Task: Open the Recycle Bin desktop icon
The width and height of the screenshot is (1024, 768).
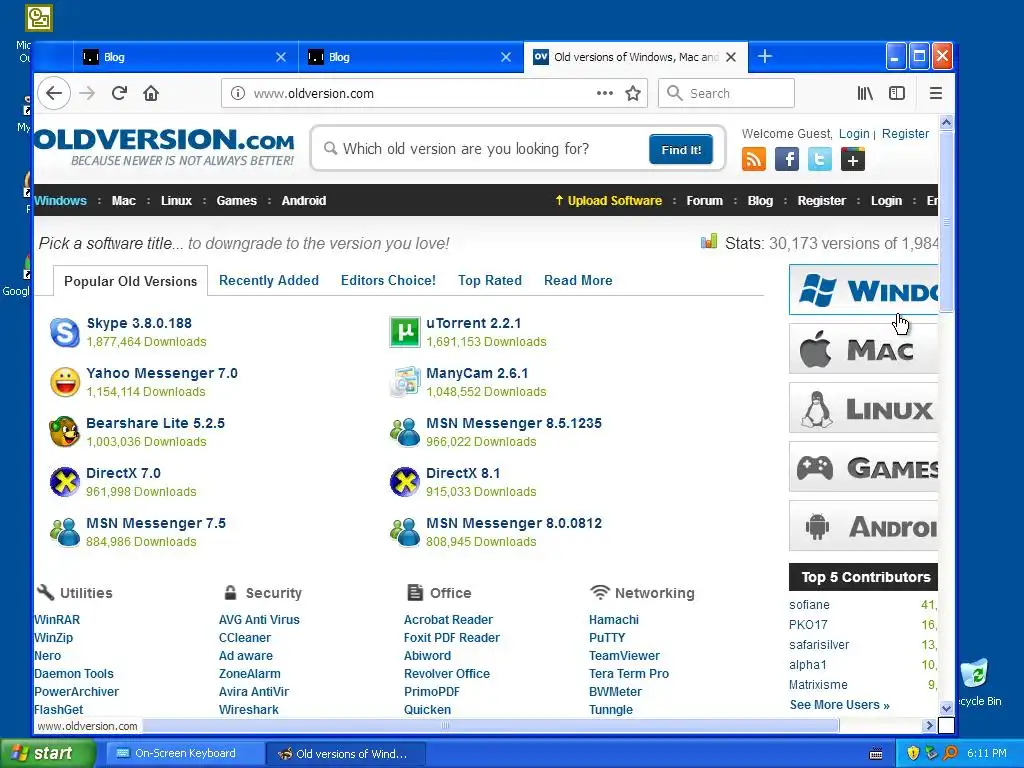Action: click(976, 682)
